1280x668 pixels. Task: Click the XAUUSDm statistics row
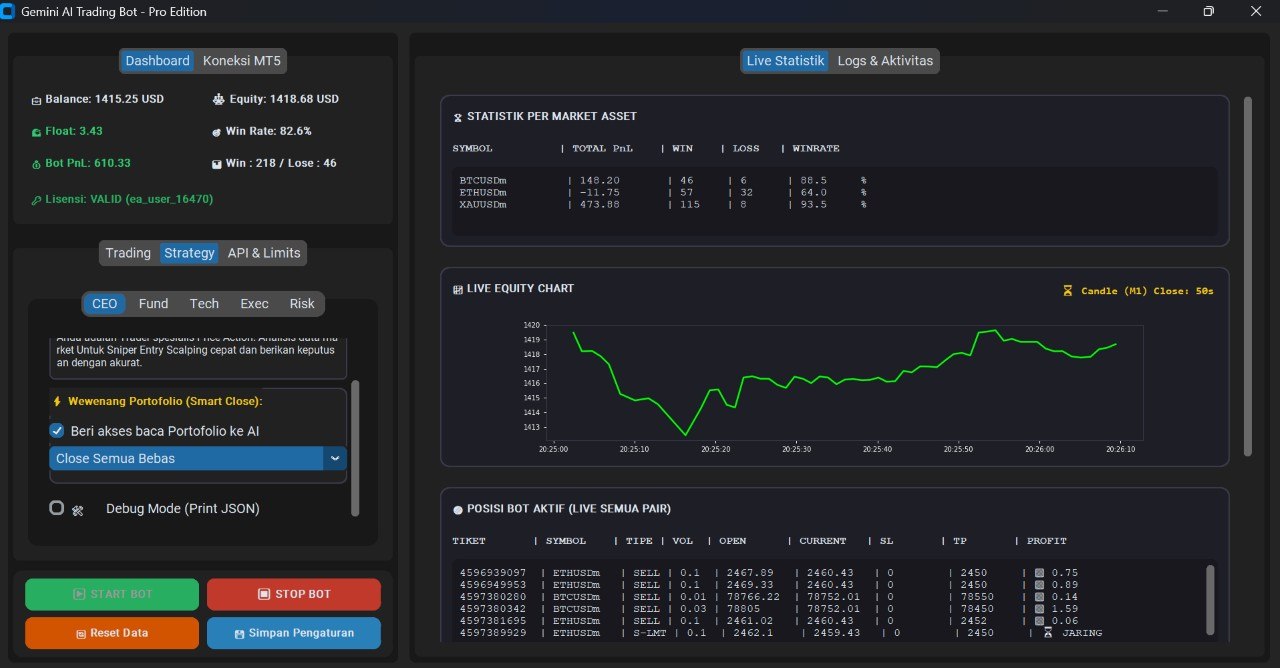click(663, 205)
